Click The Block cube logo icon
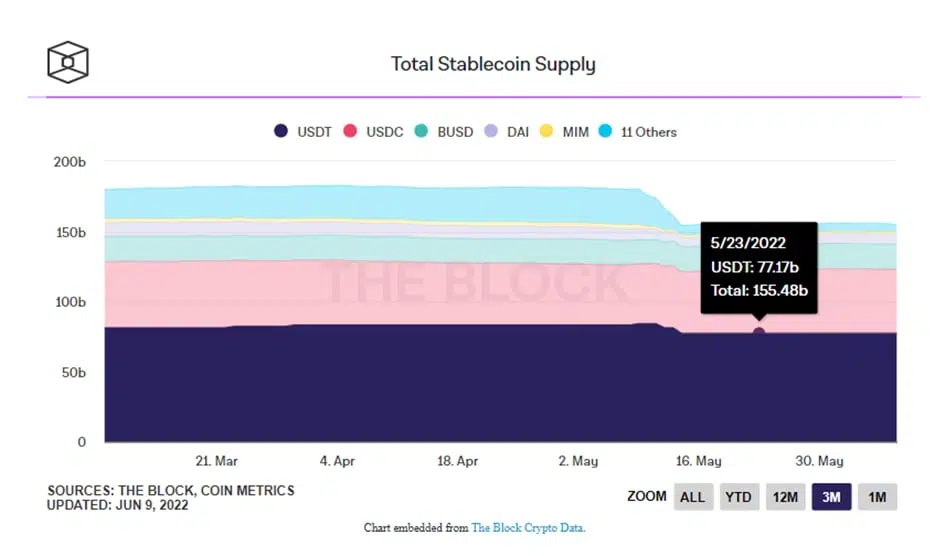The width and height of the screenshot is (945, 556). pos(68,63)
